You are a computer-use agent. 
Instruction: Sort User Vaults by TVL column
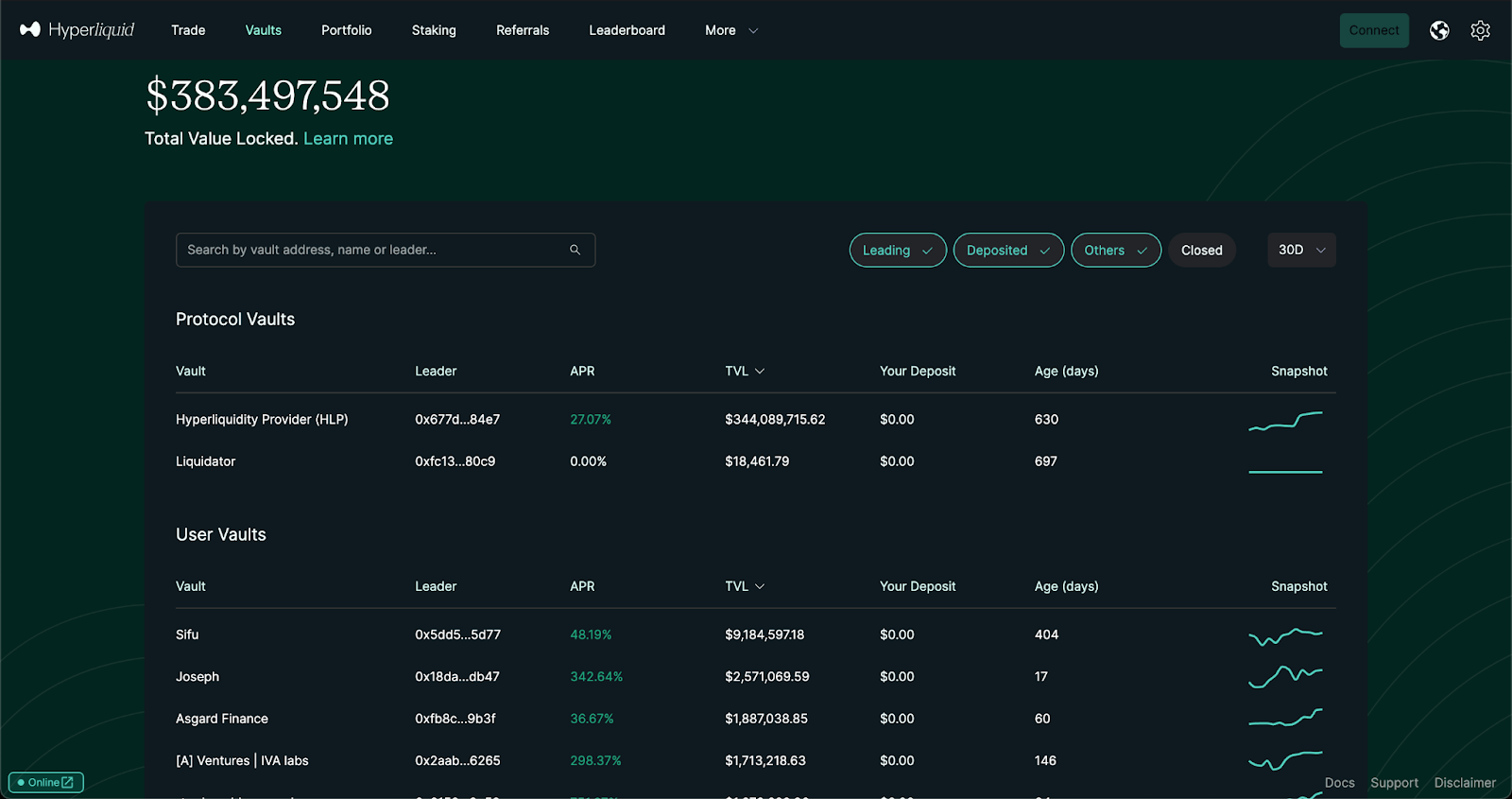745,586
